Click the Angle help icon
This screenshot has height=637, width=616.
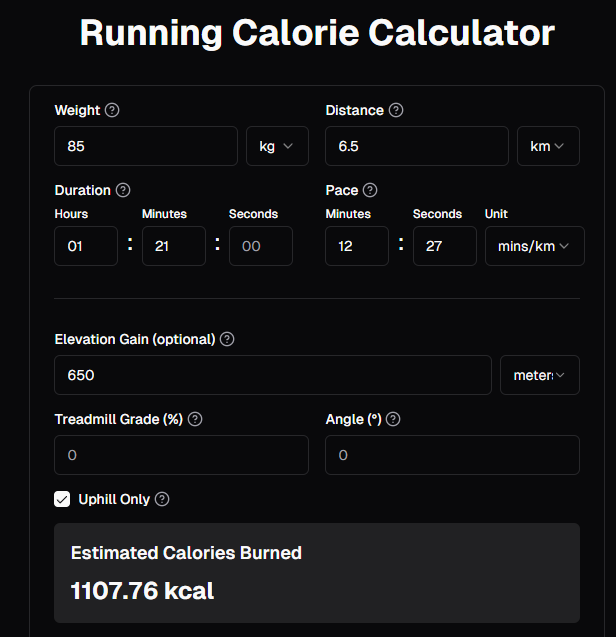point(393,419)
